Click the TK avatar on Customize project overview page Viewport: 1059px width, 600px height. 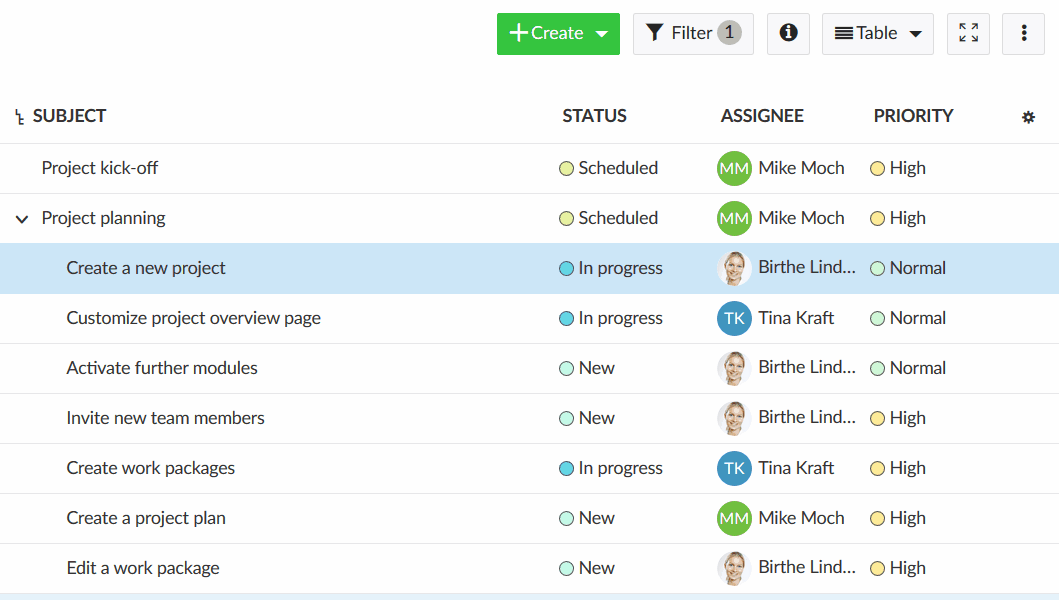[x=734, y=318]
